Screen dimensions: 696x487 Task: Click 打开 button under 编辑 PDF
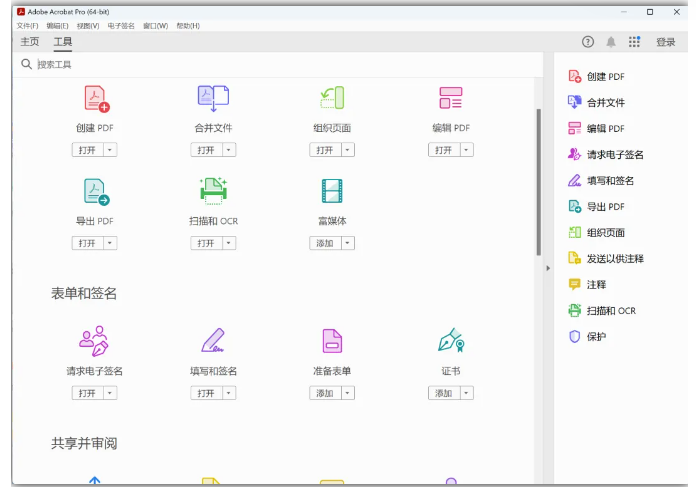(x=444, y=150)
